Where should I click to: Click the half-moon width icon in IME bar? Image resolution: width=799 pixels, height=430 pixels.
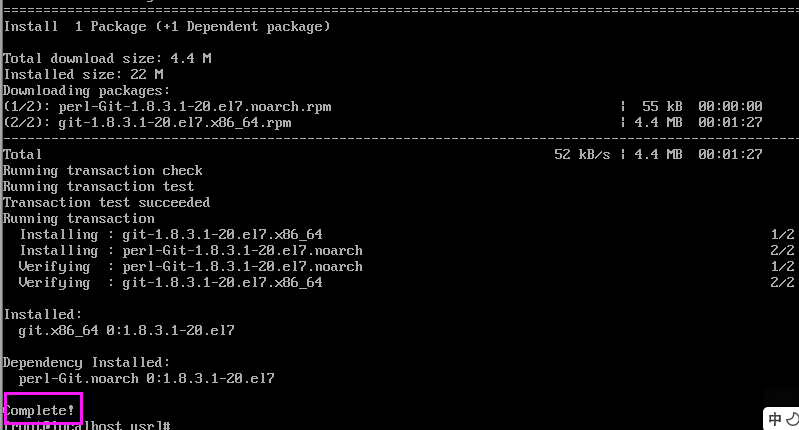(x=792, y=419)
